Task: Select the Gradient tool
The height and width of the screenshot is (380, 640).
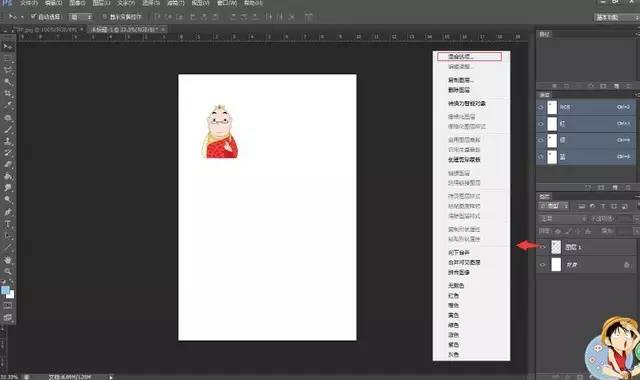Action: tap(8, 176)
